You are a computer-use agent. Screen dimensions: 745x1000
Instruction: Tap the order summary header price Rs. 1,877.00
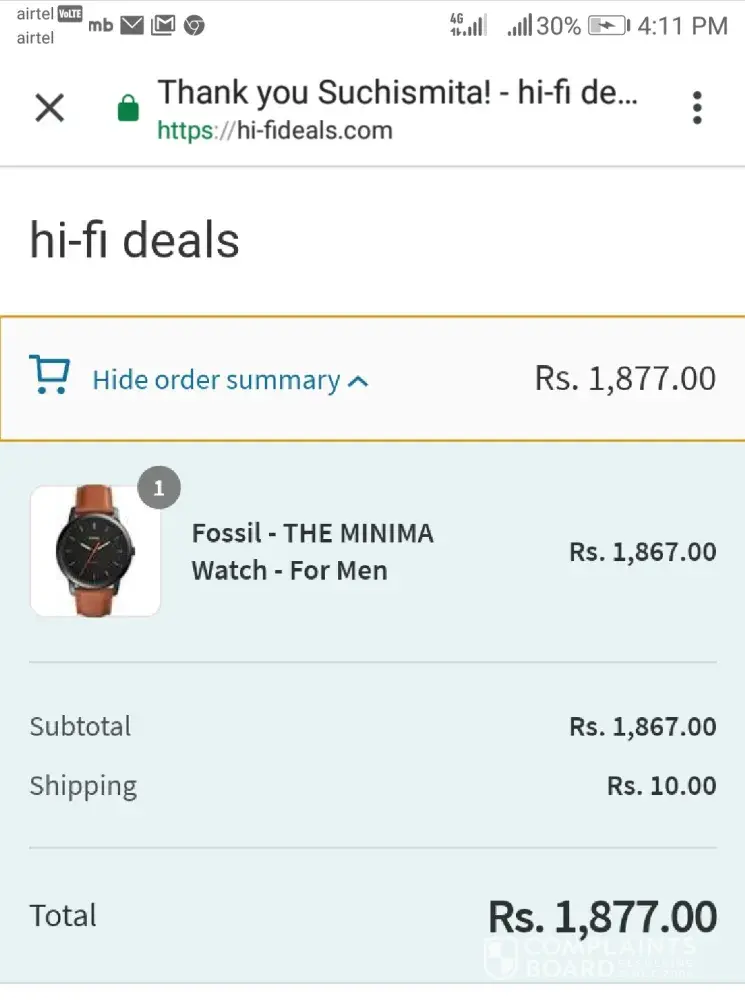tap(625, 379)
